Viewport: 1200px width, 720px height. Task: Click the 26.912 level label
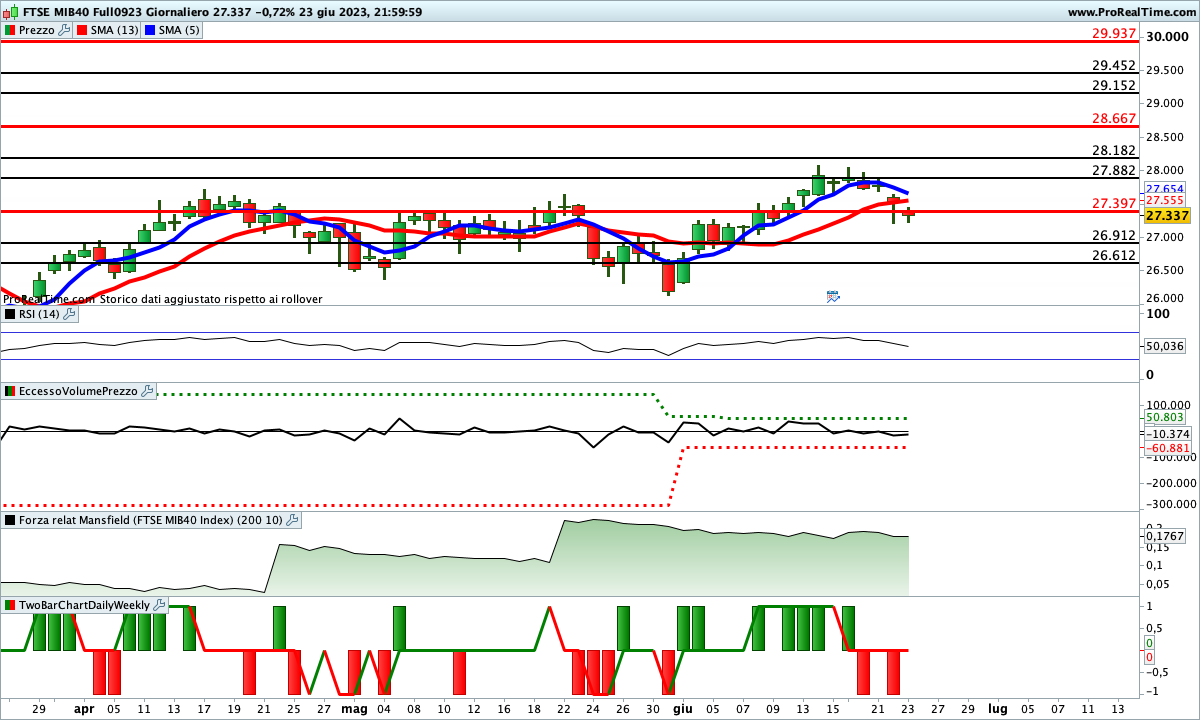tap(1114, 235)
